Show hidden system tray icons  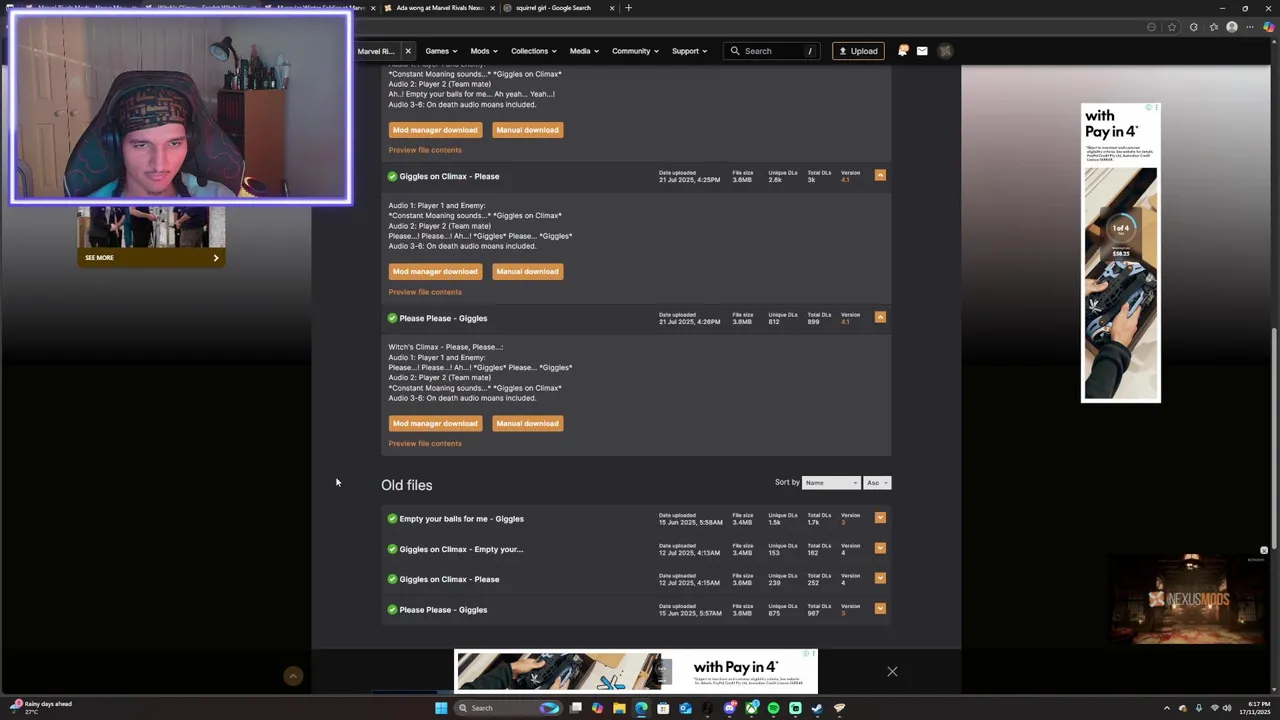point(1166,708)
